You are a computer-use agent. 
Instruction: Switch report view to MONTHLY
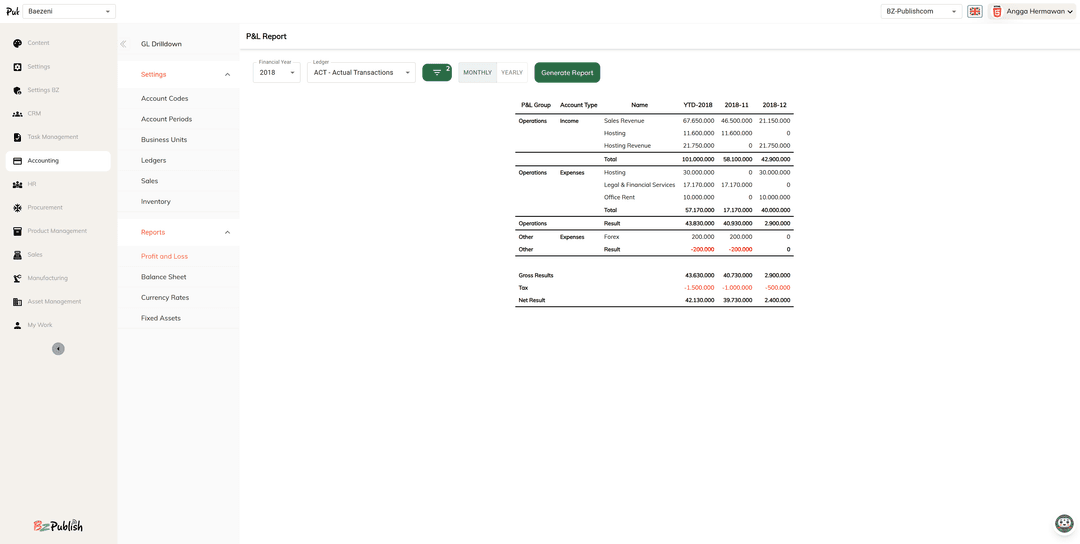[x=477, y=73]
